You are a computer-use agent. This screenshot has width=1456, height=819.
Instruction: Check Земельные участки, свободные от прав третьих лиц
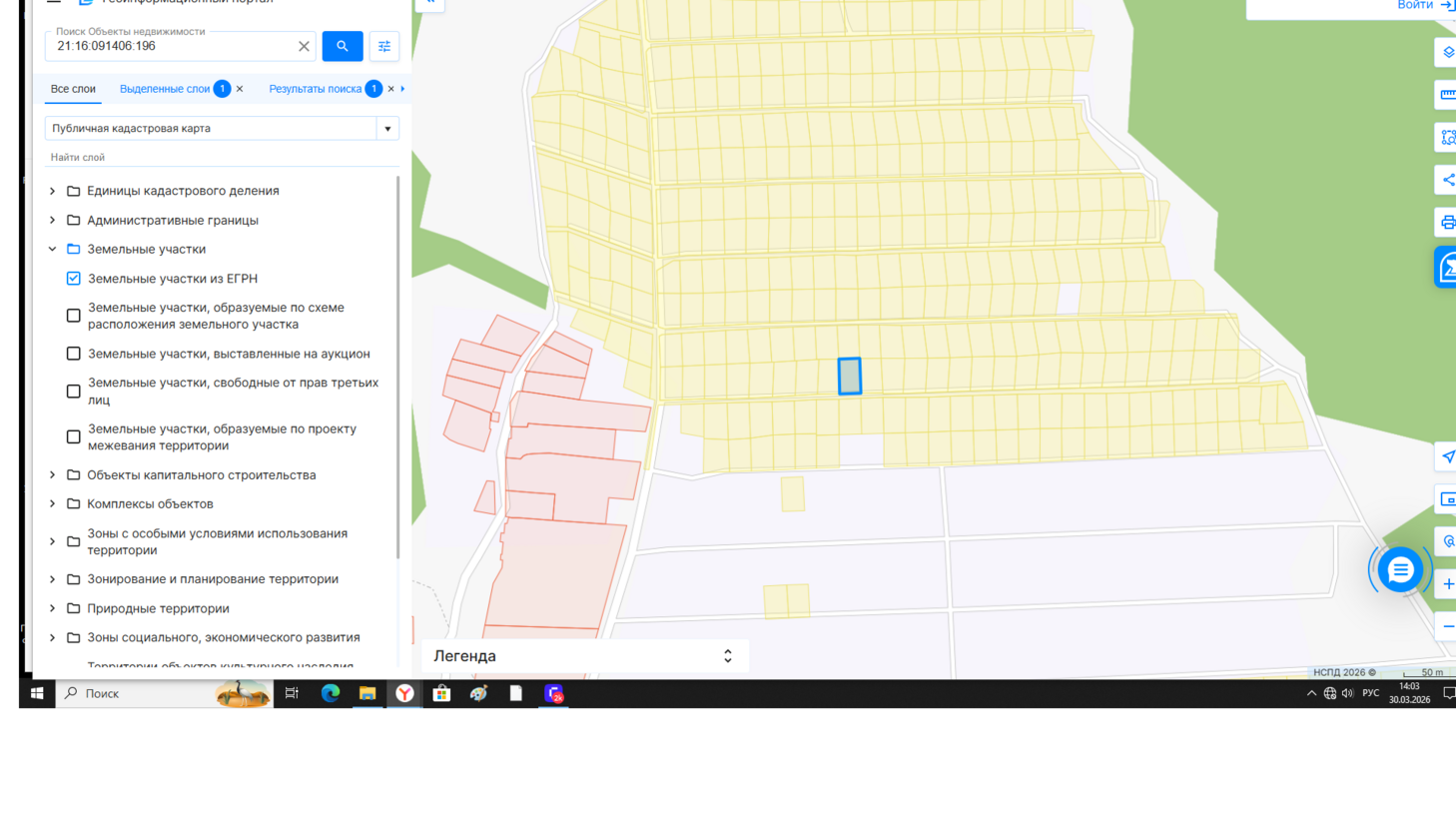(x=74, y=392)
